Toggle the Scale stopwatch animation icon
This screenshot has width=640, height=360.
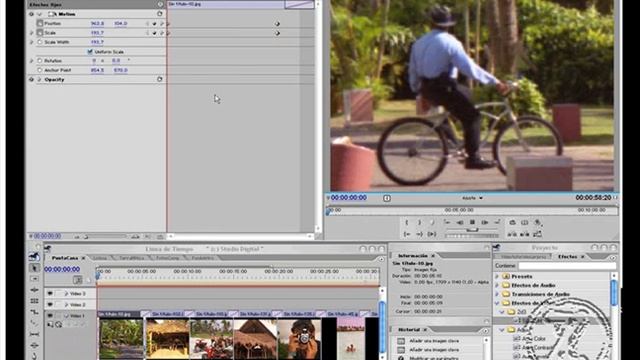click(x=40, y=33)
